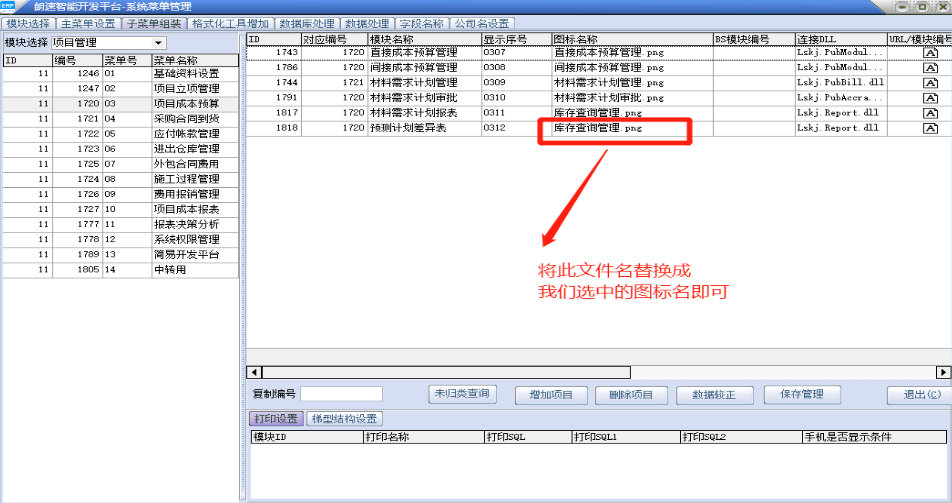Click the 增加项目 button

tap(551, 395)
